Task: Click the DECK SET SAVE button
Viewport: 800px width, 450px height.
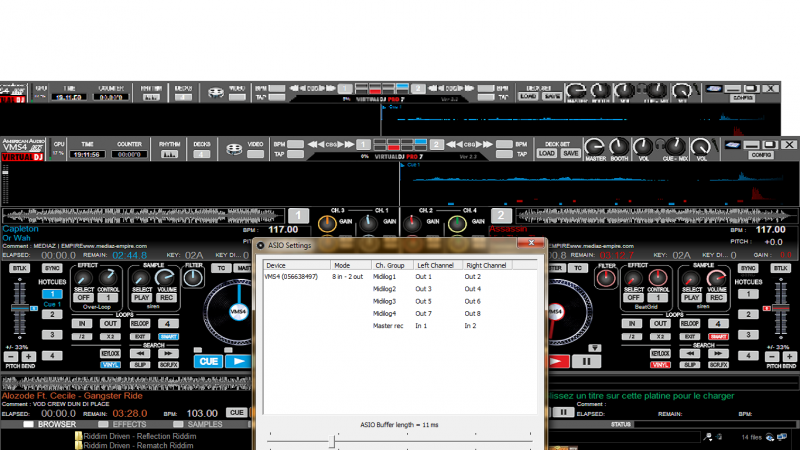Action: (x=570, y=154)
